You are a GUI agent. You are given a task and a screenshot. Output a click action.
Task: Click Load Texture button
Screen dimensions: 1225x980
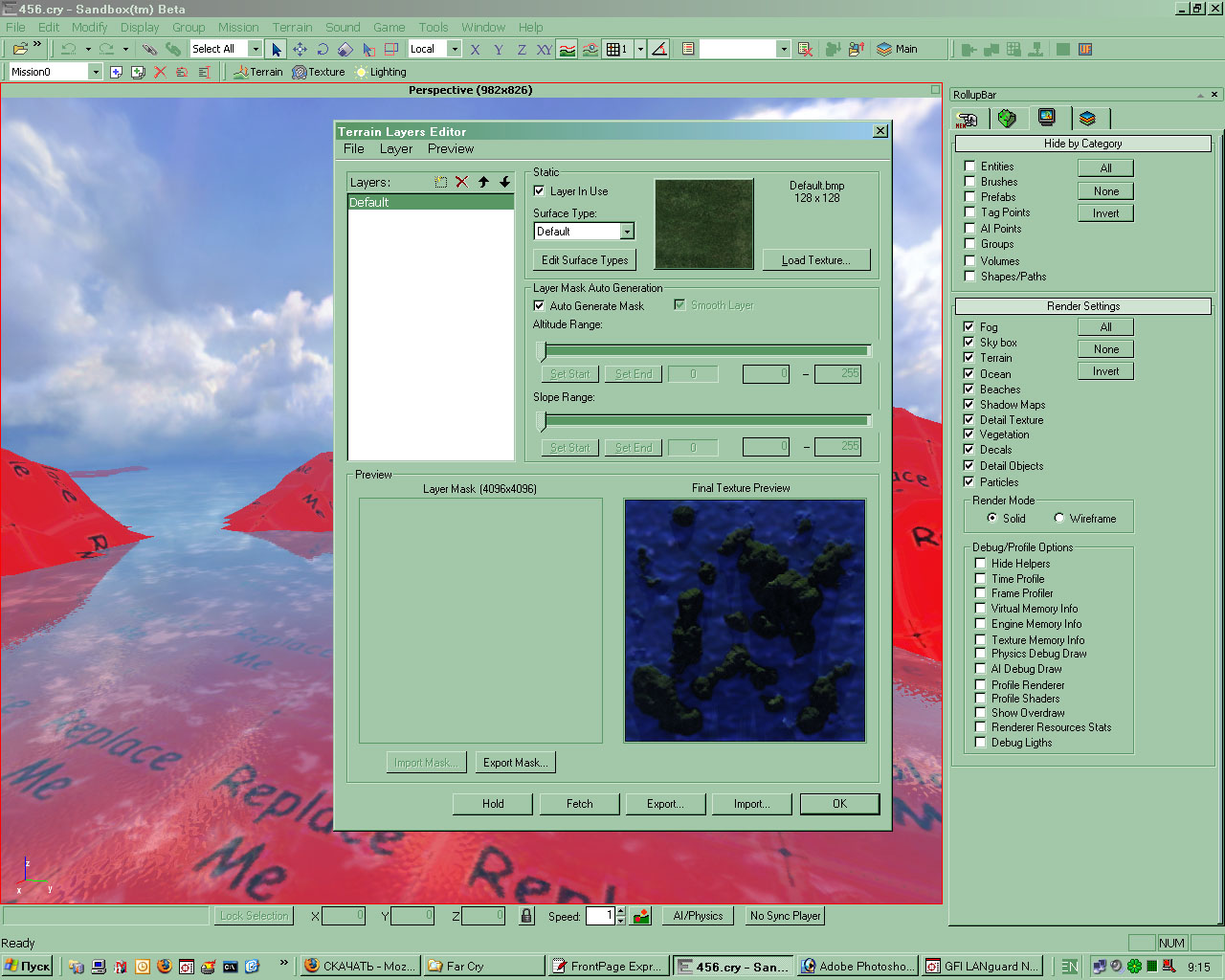(816, 260)
